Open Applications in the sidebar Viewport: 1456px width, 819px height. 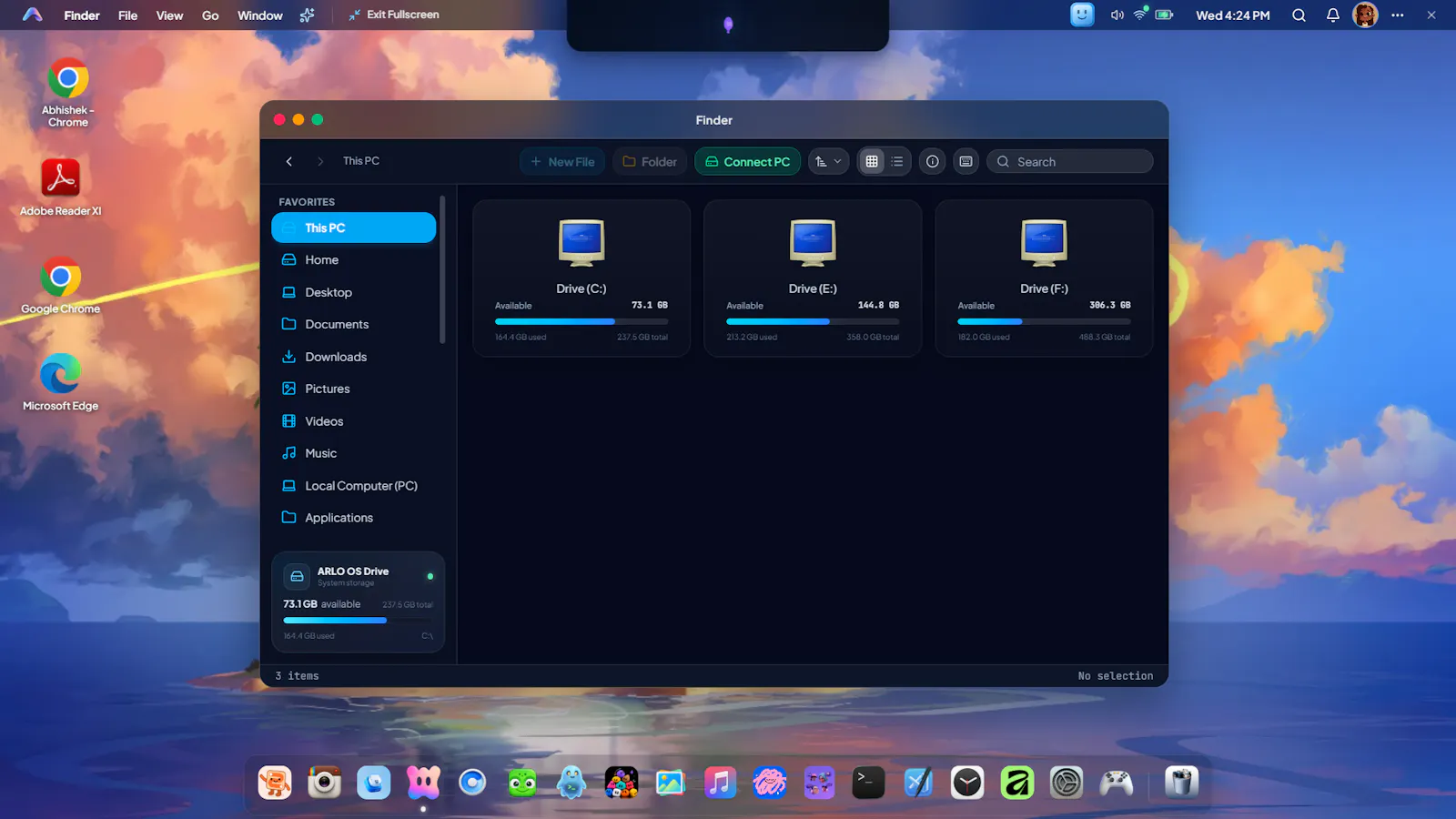pyautogui.click(x=354, y=518)
